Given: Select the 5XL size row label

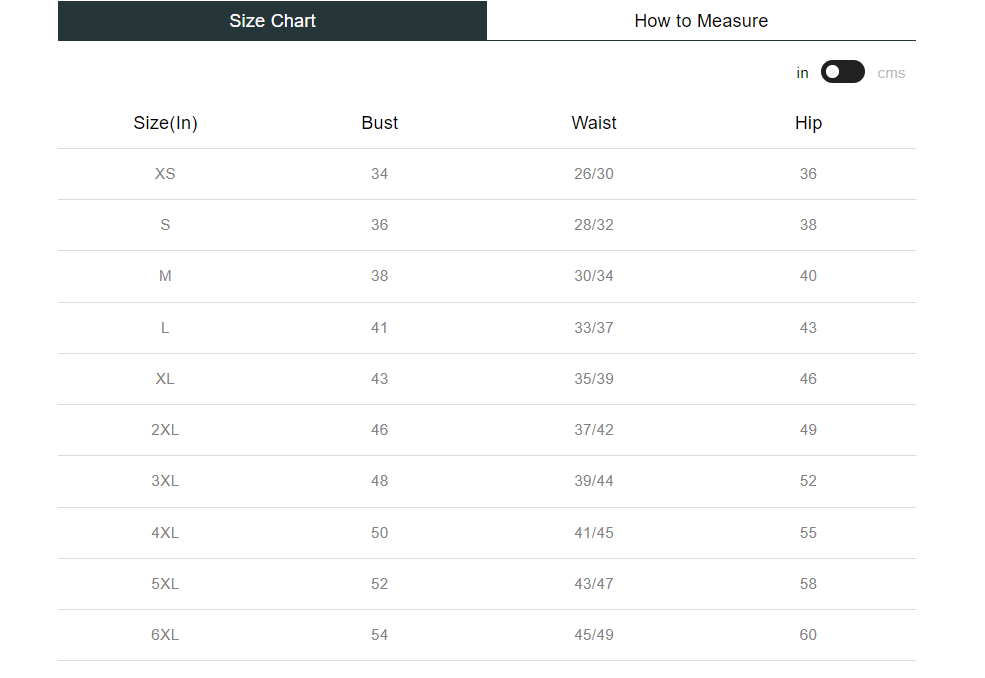Looking at the screenshot, I should tap(165, 584).
